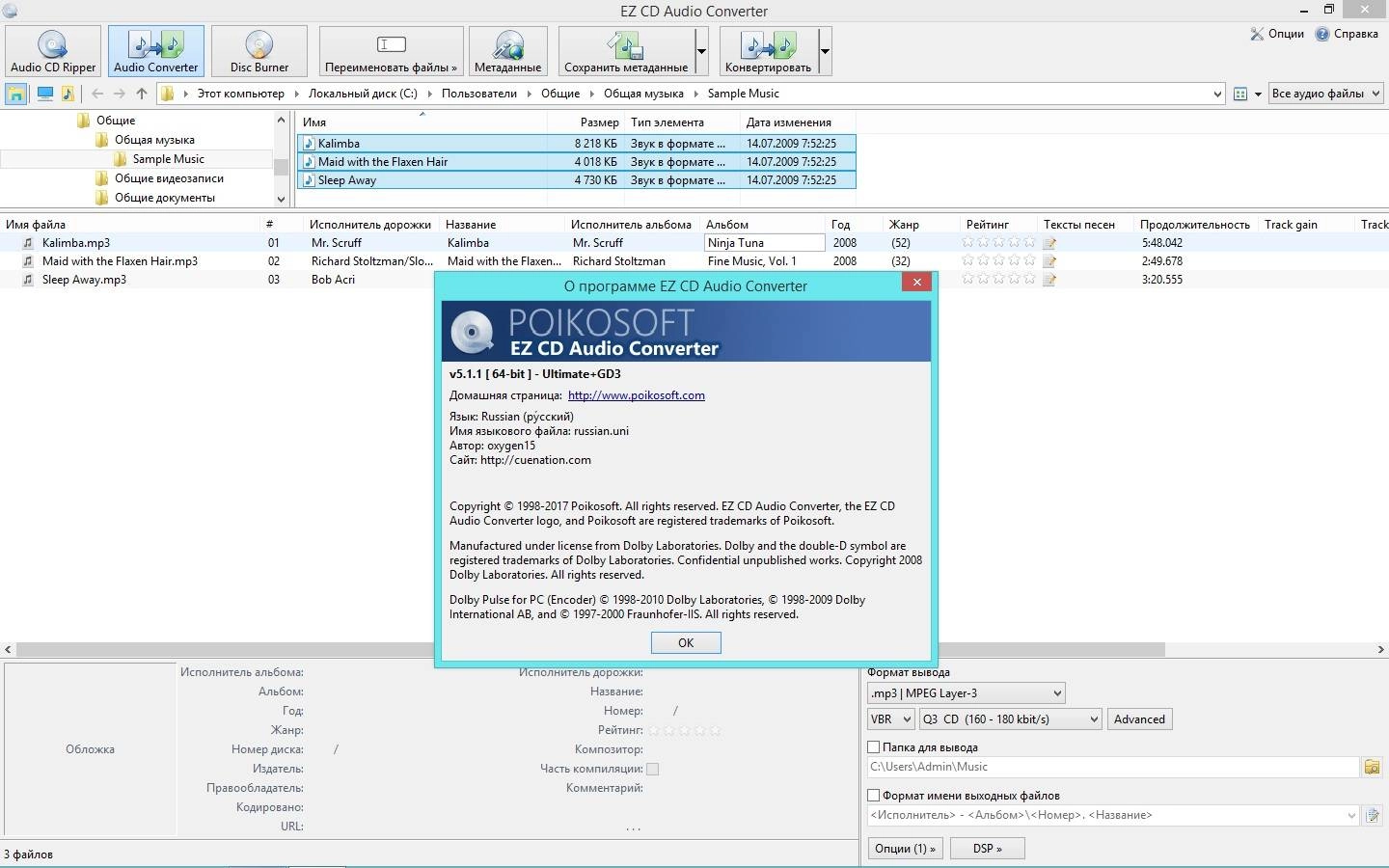Click the music library icon in navigation bar
Screen dimensions: 1389x868
[x=68, y=94]
